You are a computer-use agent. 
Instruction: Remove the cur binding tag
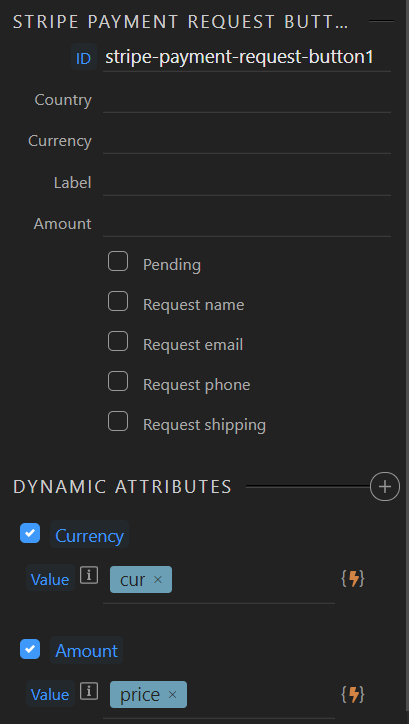(x=157, y=579)
